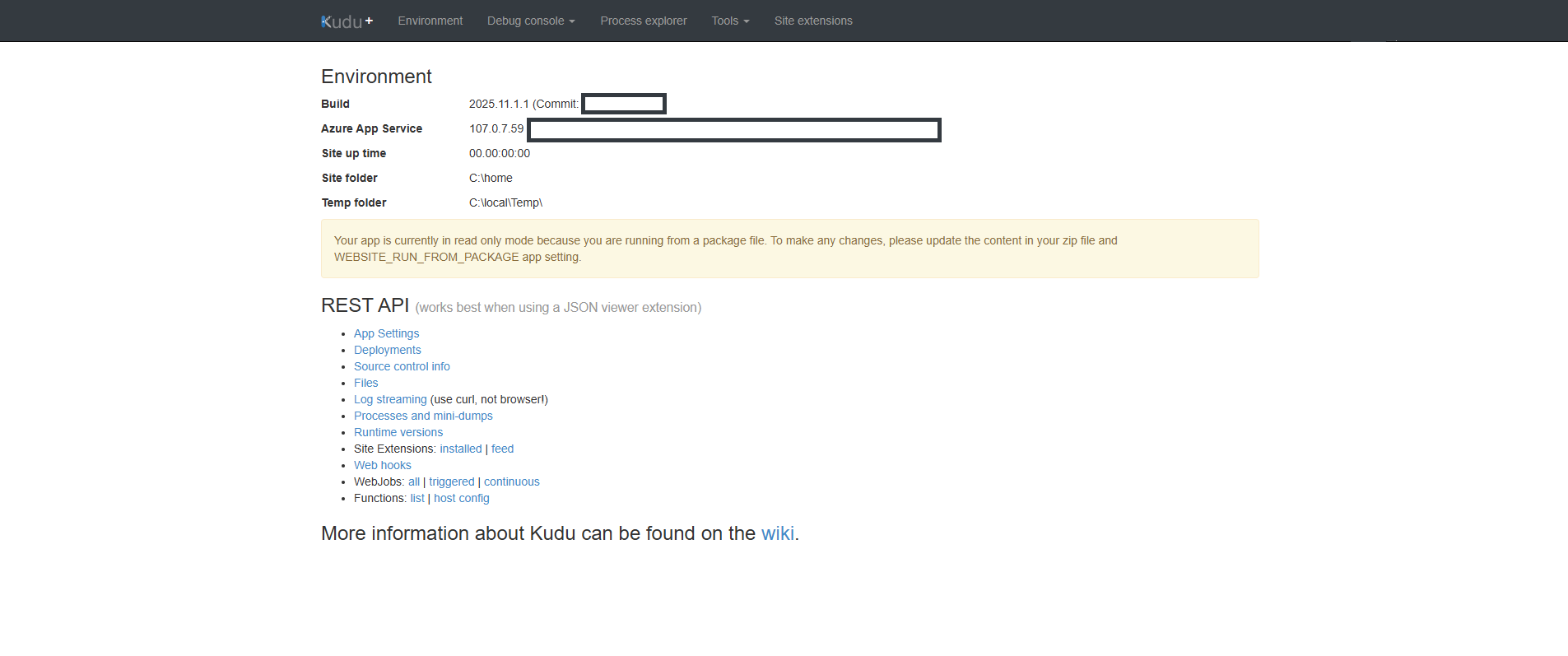Expand the Debug console dropdown

point(530,21)
